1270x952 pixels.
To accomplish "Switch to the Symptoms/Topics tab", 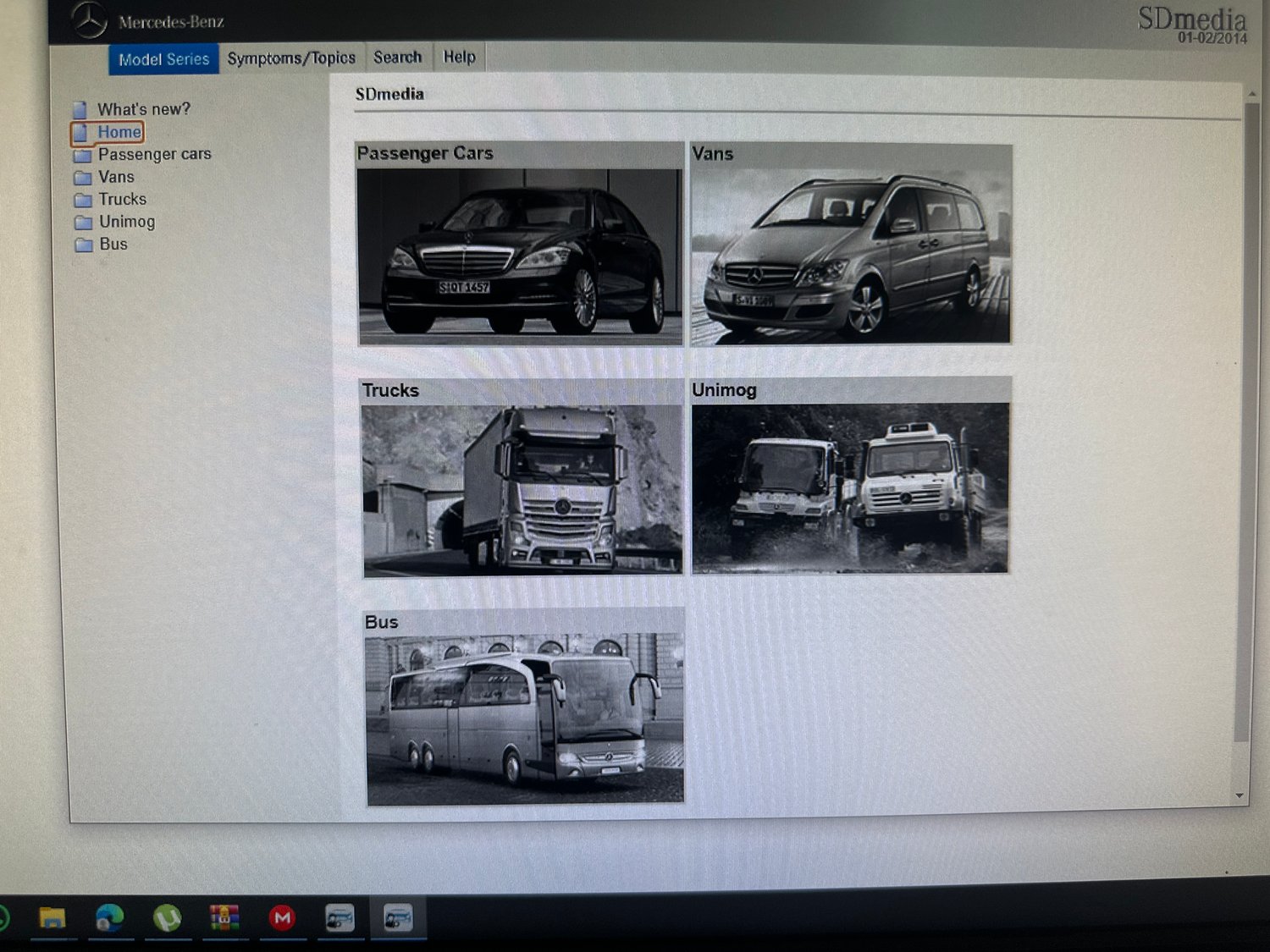I will 291,58.
